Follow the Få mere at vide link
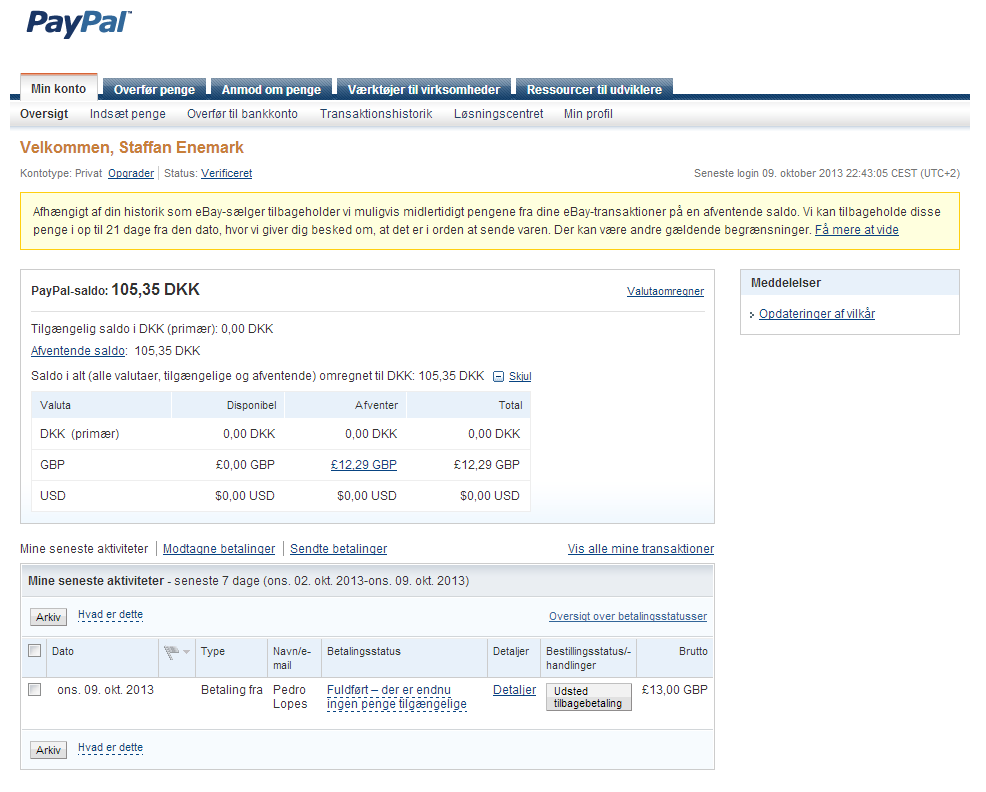The width and height of the screenshot is (986, 792). 856,230
